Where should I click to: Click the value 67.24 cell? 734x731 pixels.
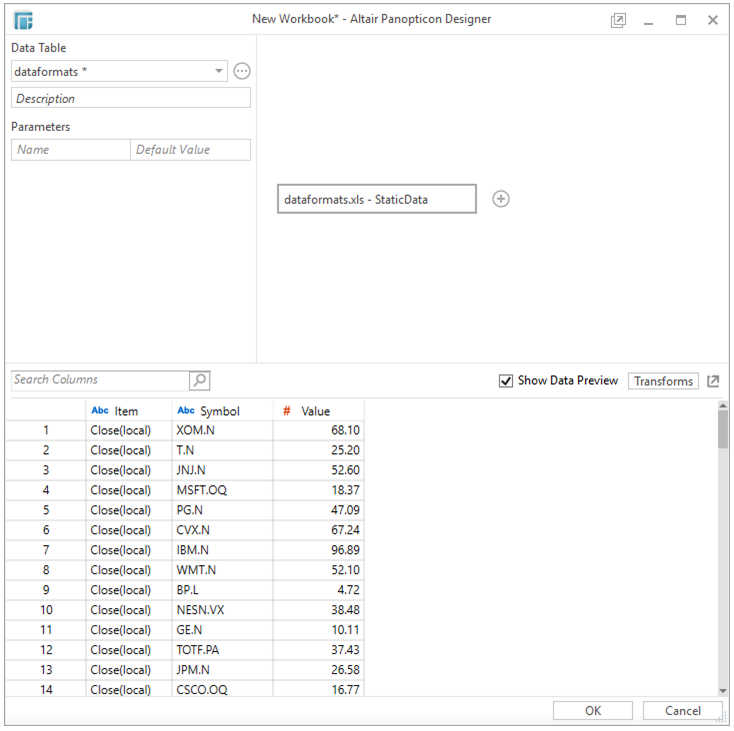(x=318, y=530)
